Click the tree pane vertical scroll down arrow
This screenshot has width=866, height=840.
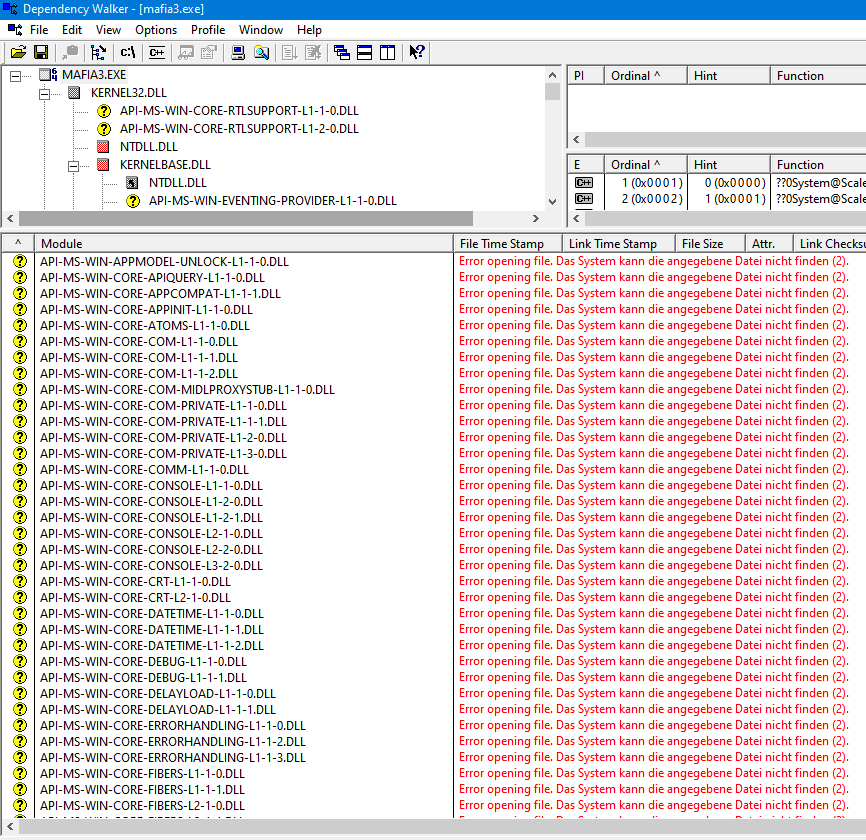click(552, 202)
